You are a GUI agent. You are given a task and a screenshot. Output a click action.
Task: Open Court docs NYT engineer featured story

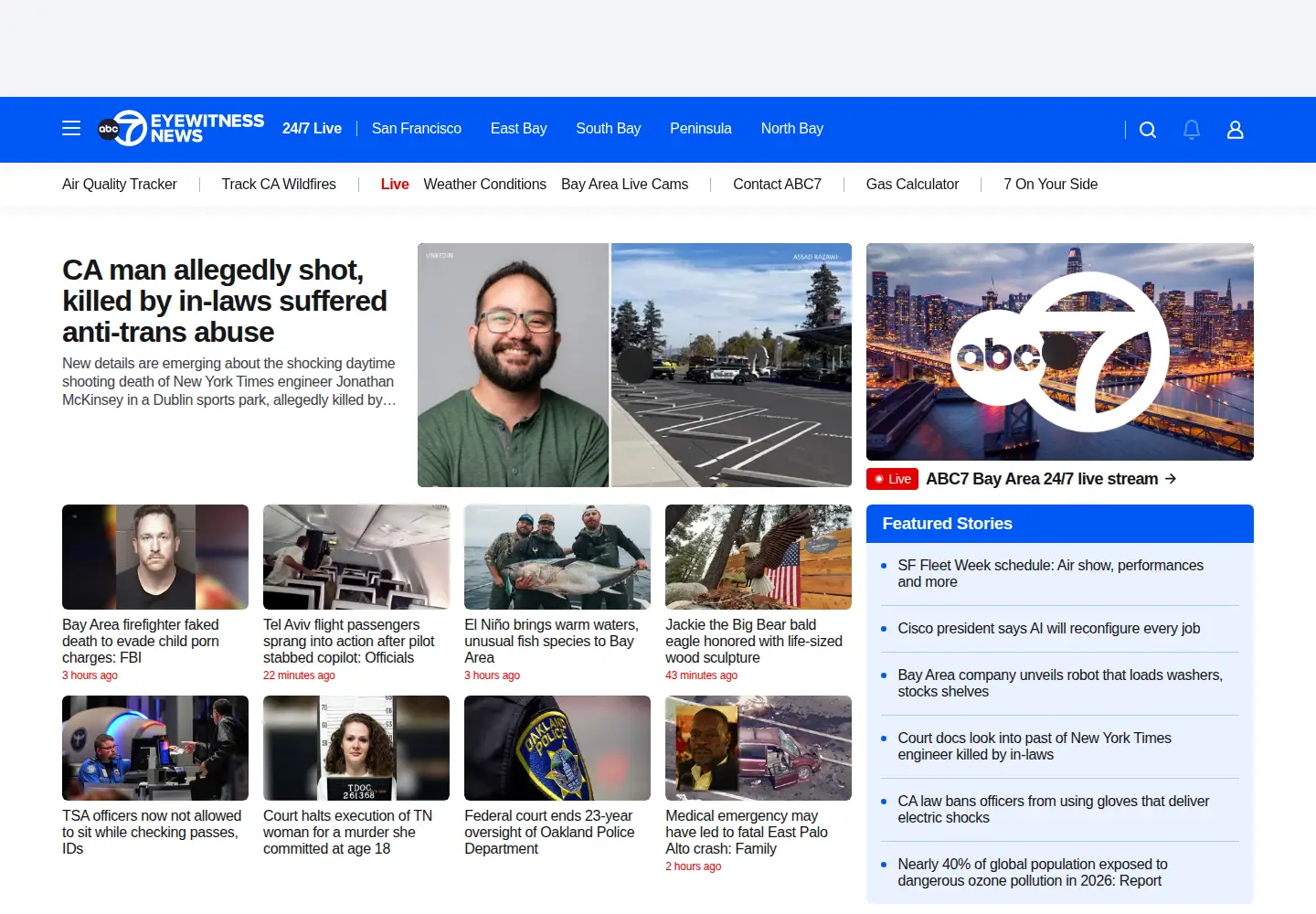(x=1035, y=747)
